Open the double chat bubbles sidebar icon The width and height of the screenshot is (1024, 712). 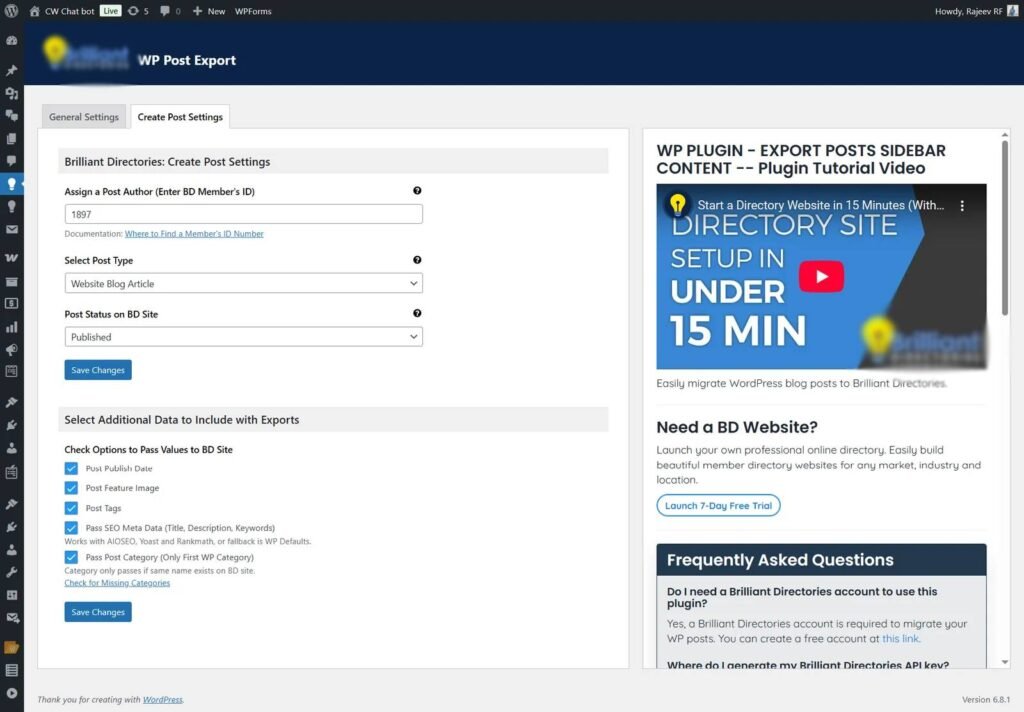11,116
